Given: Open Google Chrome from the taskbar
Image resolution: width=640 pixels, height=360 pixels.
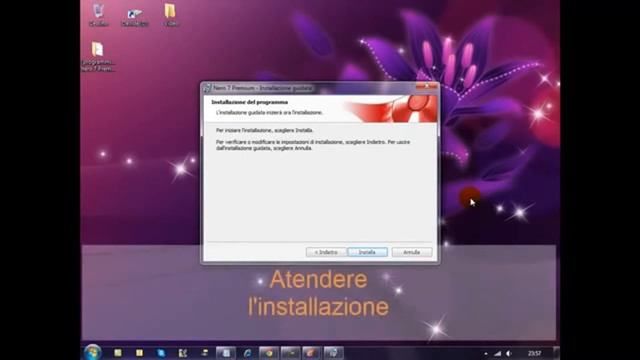Looking at the screenshot, I should point(269,353).
